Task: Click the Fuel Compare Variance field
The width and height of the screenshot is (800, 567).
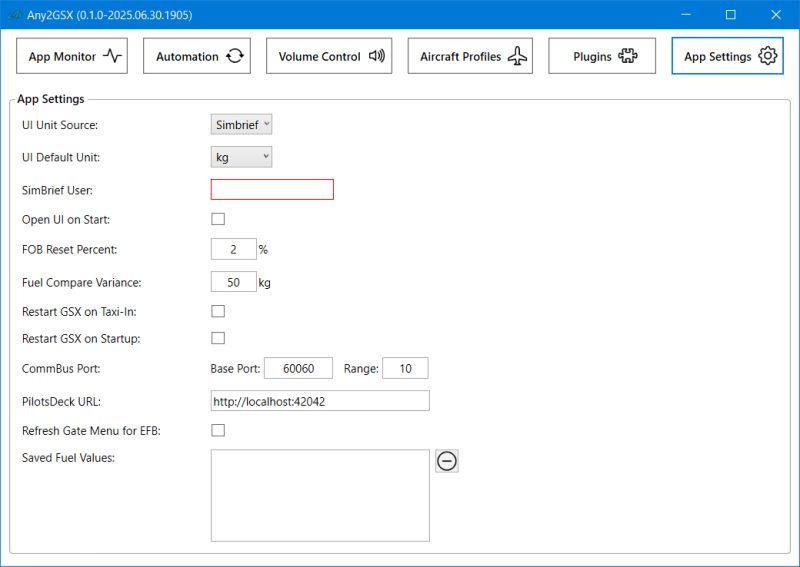Action: 234,282
